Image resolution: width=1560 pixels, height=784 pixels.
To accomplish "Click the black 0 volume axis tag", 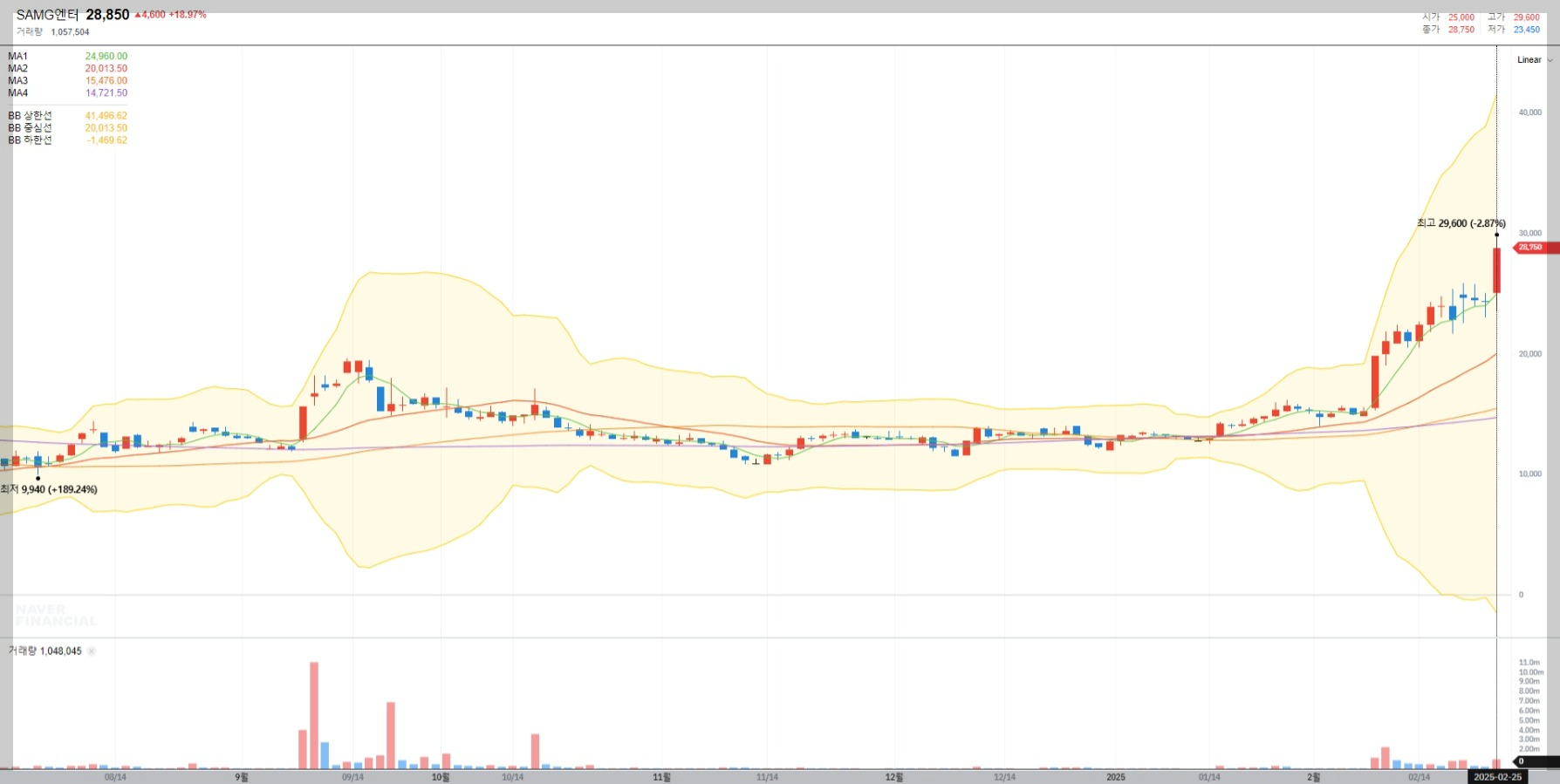I will pos(1535,761).
